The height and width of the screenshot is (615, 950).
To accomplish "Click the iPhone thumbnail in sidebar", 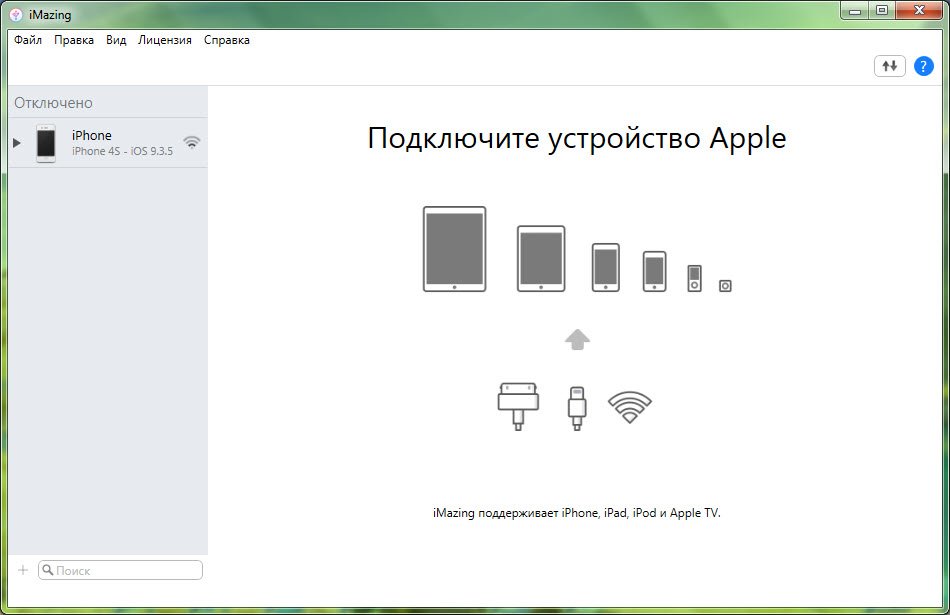I will (x=45, y=143).
